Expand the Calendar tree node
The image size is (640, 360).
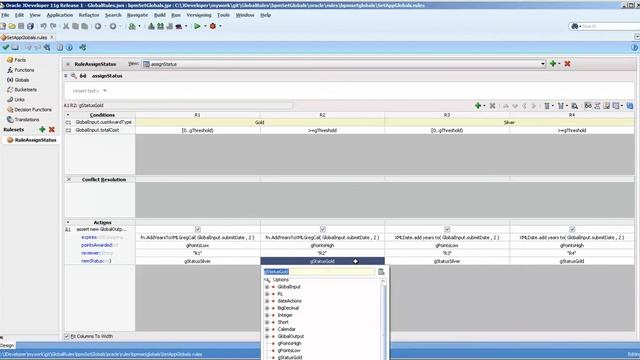(267, 329)
